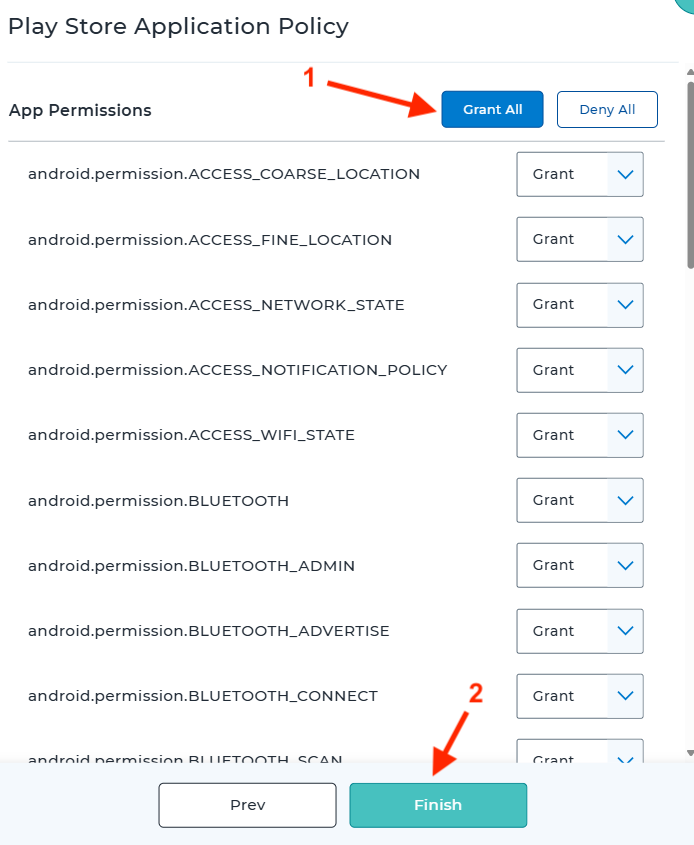Image resolution: width=694 pixels, height=845 pixels.
Task: Click the Grant All button
Action: point(492,110)
